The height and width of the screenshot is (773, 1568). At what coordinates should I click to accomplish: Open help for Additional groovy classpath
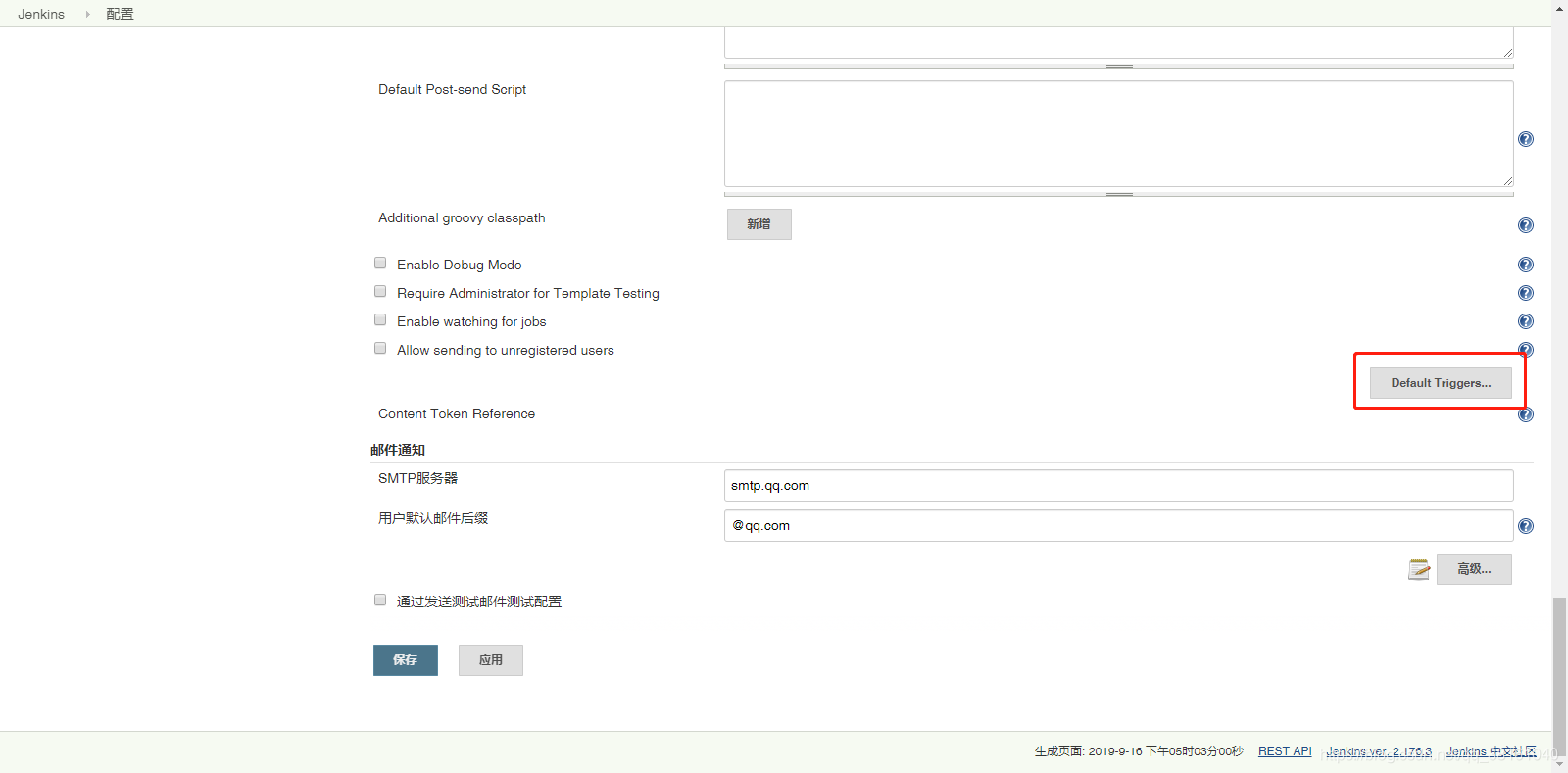(1526, 225)
